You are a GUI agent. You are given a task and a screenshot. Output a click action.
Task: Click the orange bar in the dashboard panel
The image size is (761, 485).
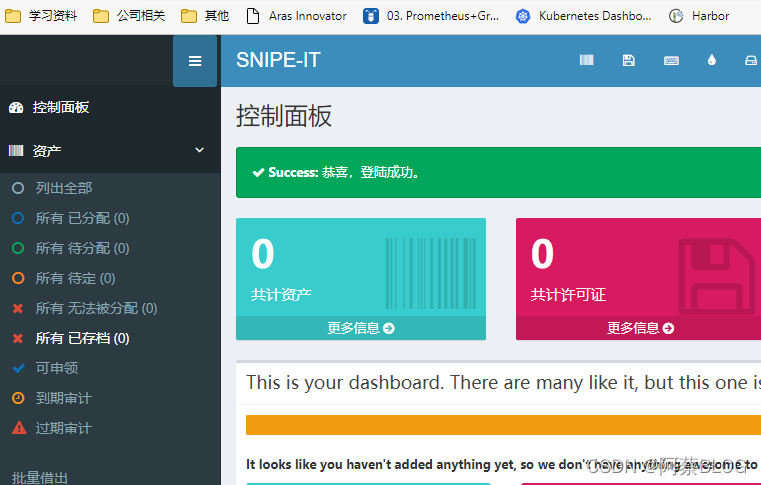503,425
